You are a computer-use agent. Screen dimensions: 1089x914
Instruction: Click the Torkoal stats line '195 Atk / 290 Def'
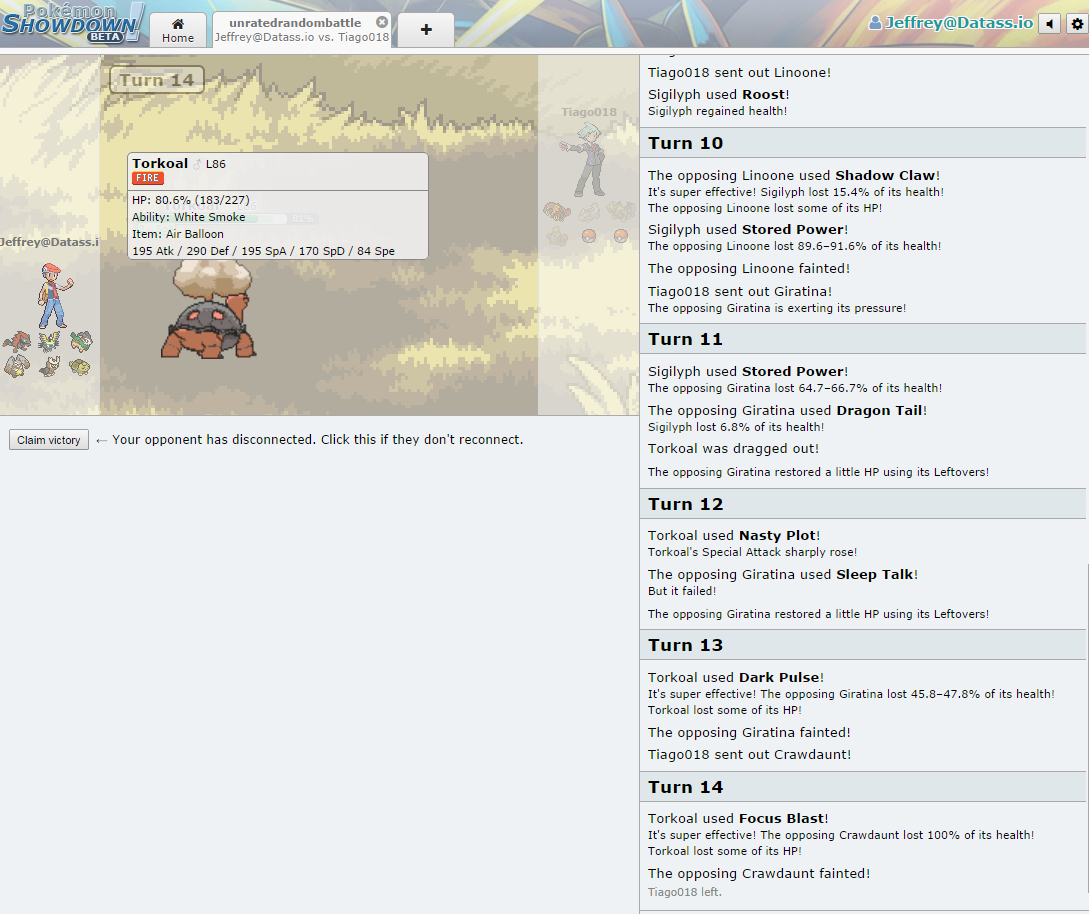click(x=263, y=251)
